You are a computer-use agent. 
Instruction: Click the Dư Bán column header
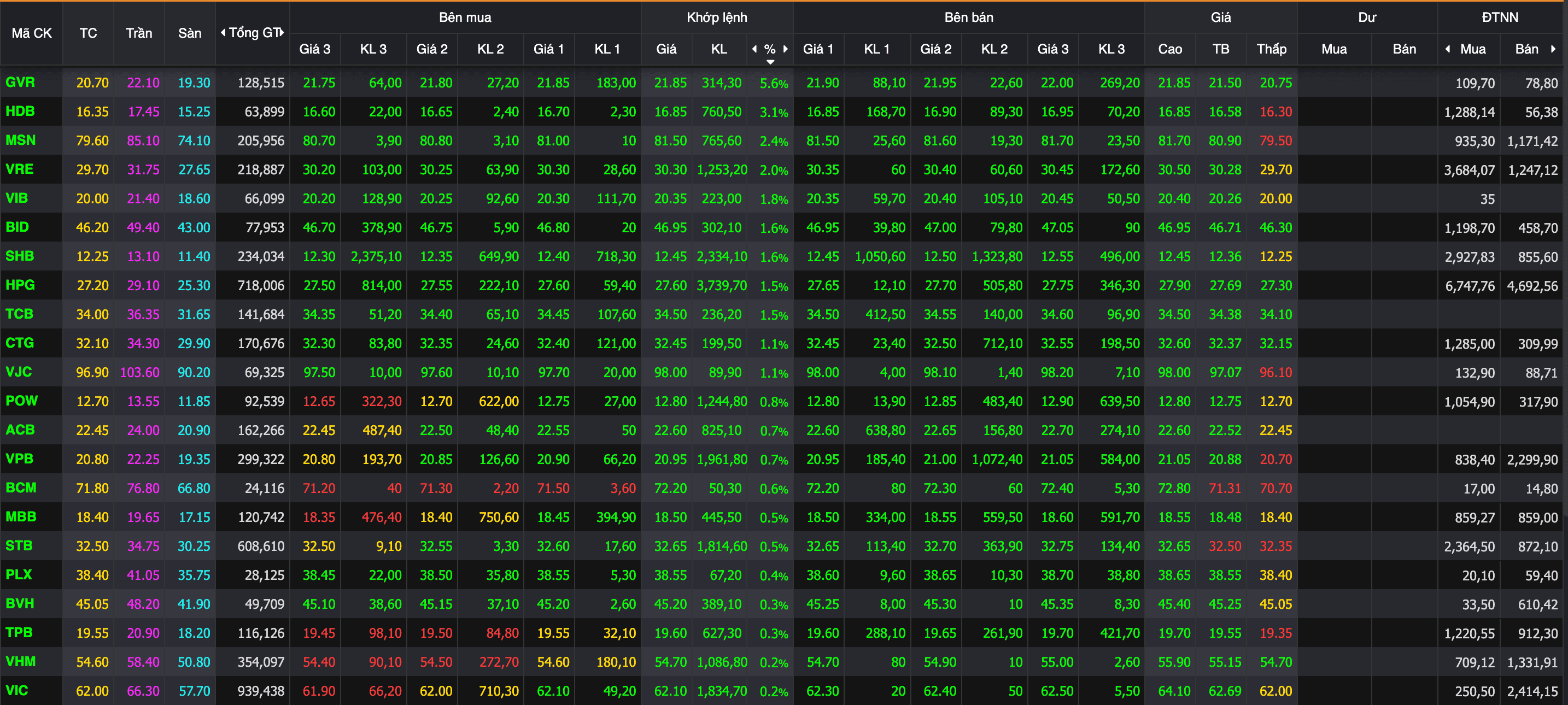click(x=1405, y=49)
